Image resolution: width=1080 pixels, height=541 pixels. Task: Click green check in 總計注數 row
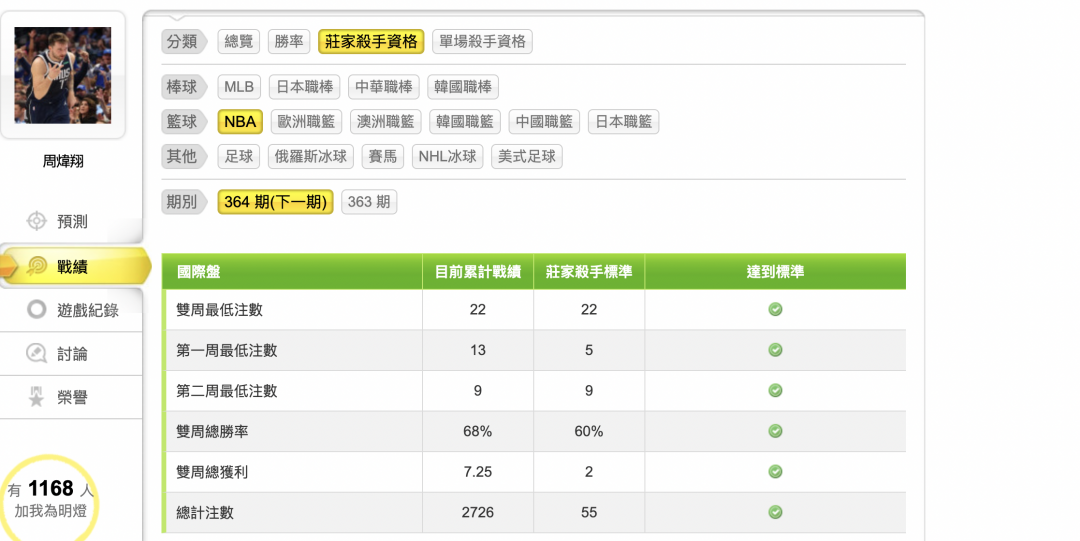(775, 512)
